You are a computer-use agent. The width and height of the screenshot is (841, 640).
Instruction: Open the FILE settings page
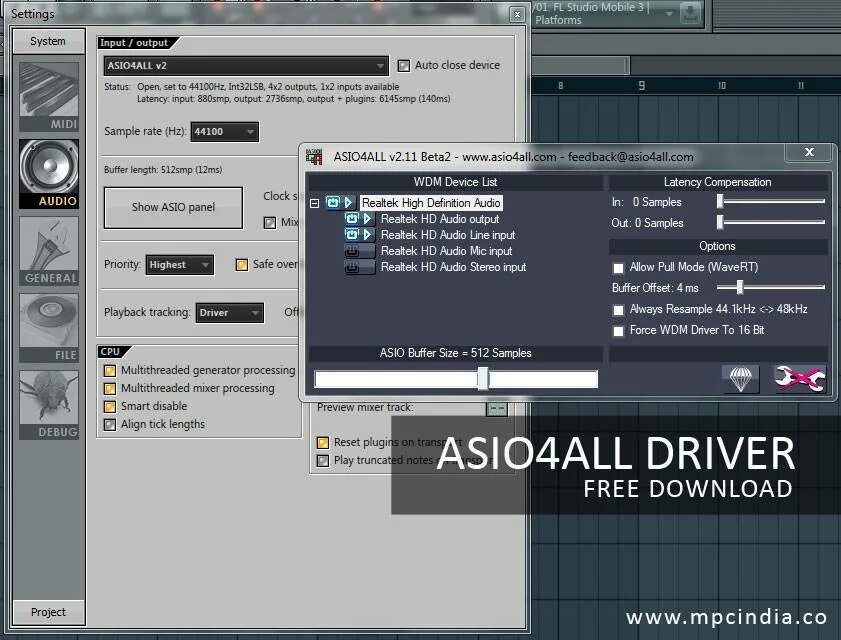coord(49,328)
